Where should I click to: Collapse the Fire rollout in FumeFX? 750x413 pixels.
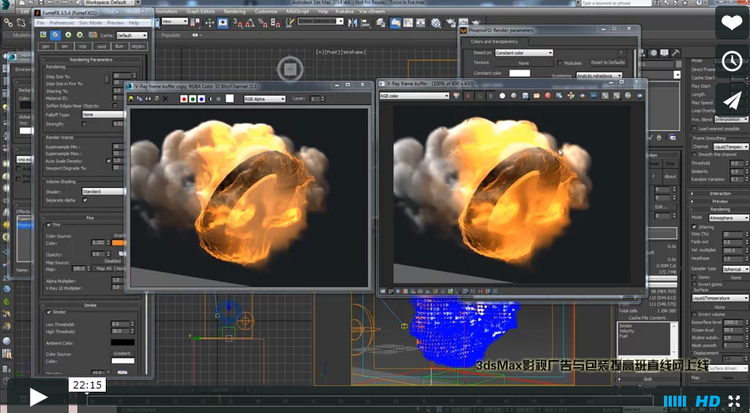point(91,218)
